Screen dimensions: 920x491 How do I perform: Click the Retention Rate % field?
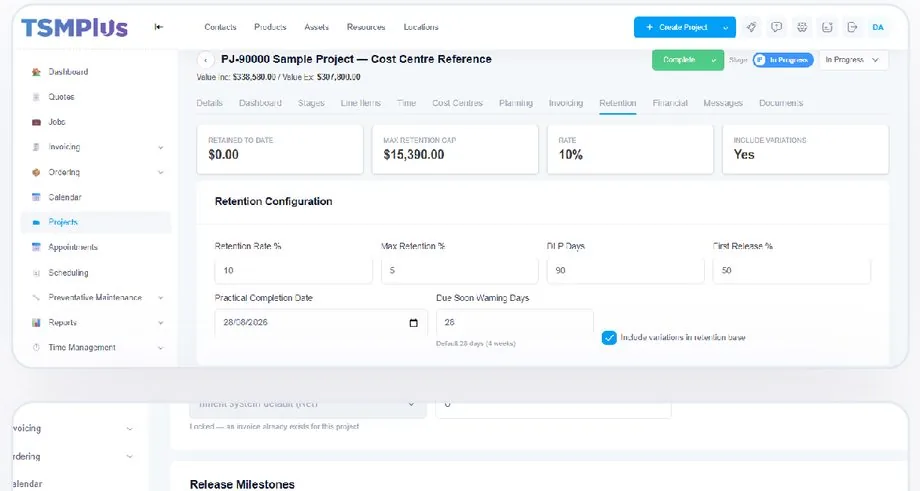click(x=293, y=270)
